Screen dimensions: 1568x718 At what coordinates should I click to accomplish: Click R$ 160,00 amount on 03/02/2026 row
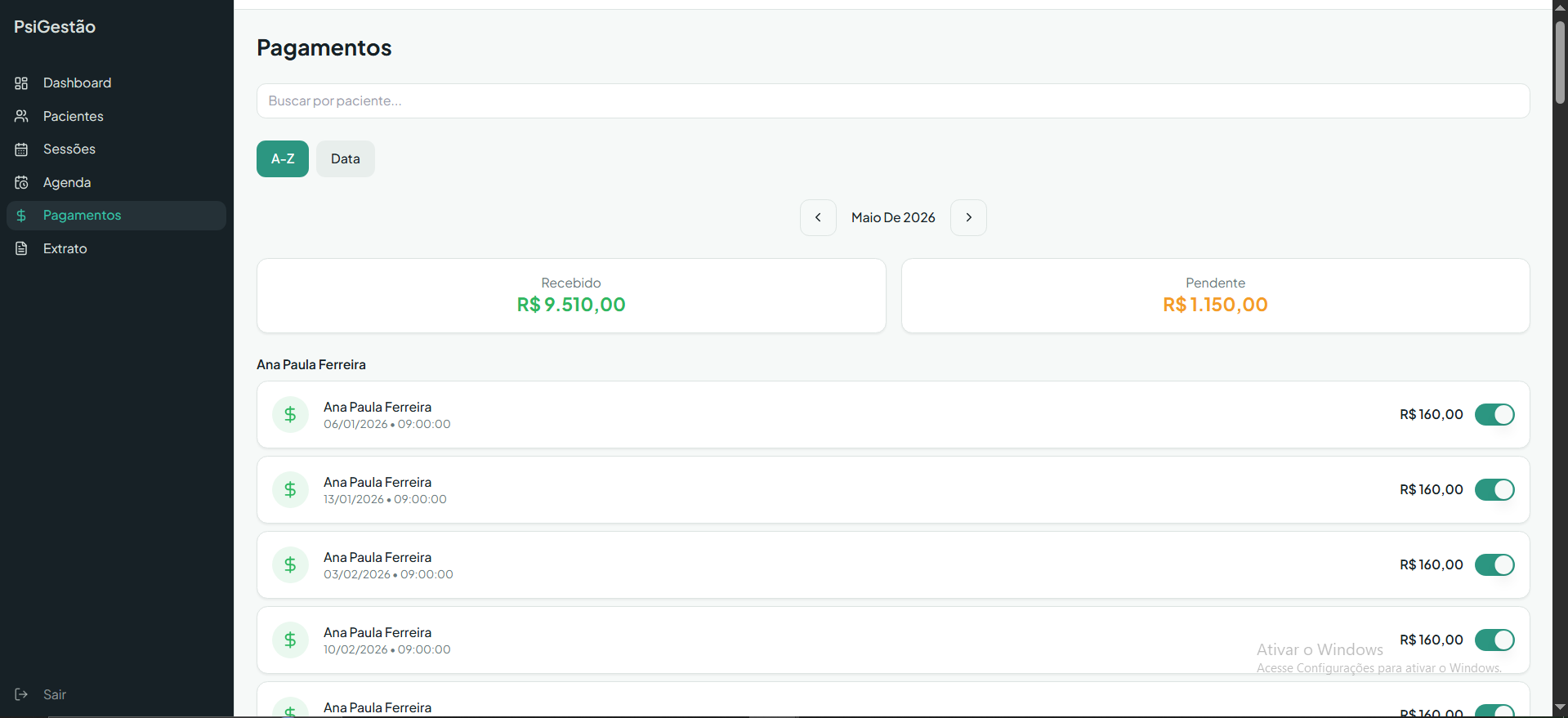[1432, 565]
